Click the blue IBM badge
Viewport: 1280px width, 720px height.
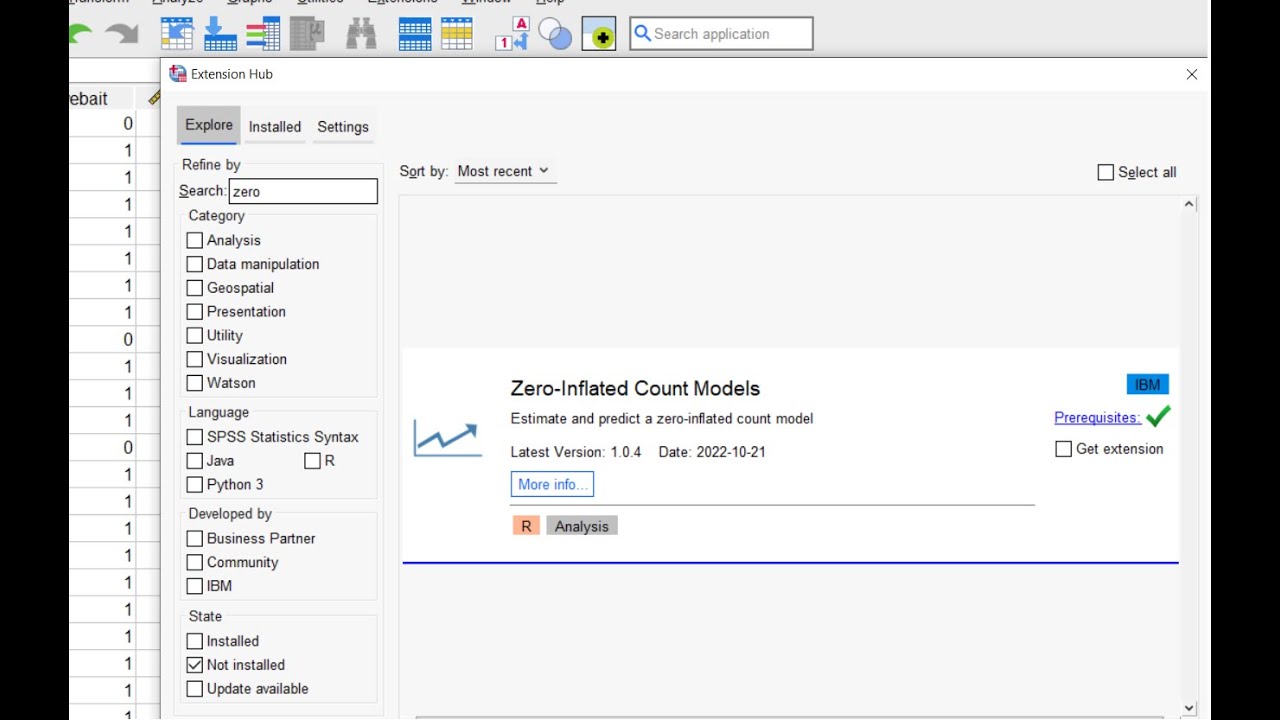[x=1148, y=385]
